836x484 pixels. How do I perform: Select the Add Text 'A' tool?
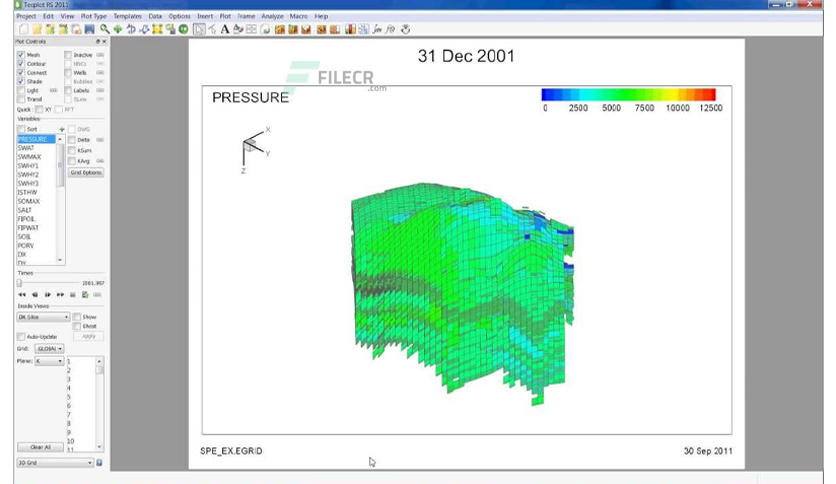[225, 29]
